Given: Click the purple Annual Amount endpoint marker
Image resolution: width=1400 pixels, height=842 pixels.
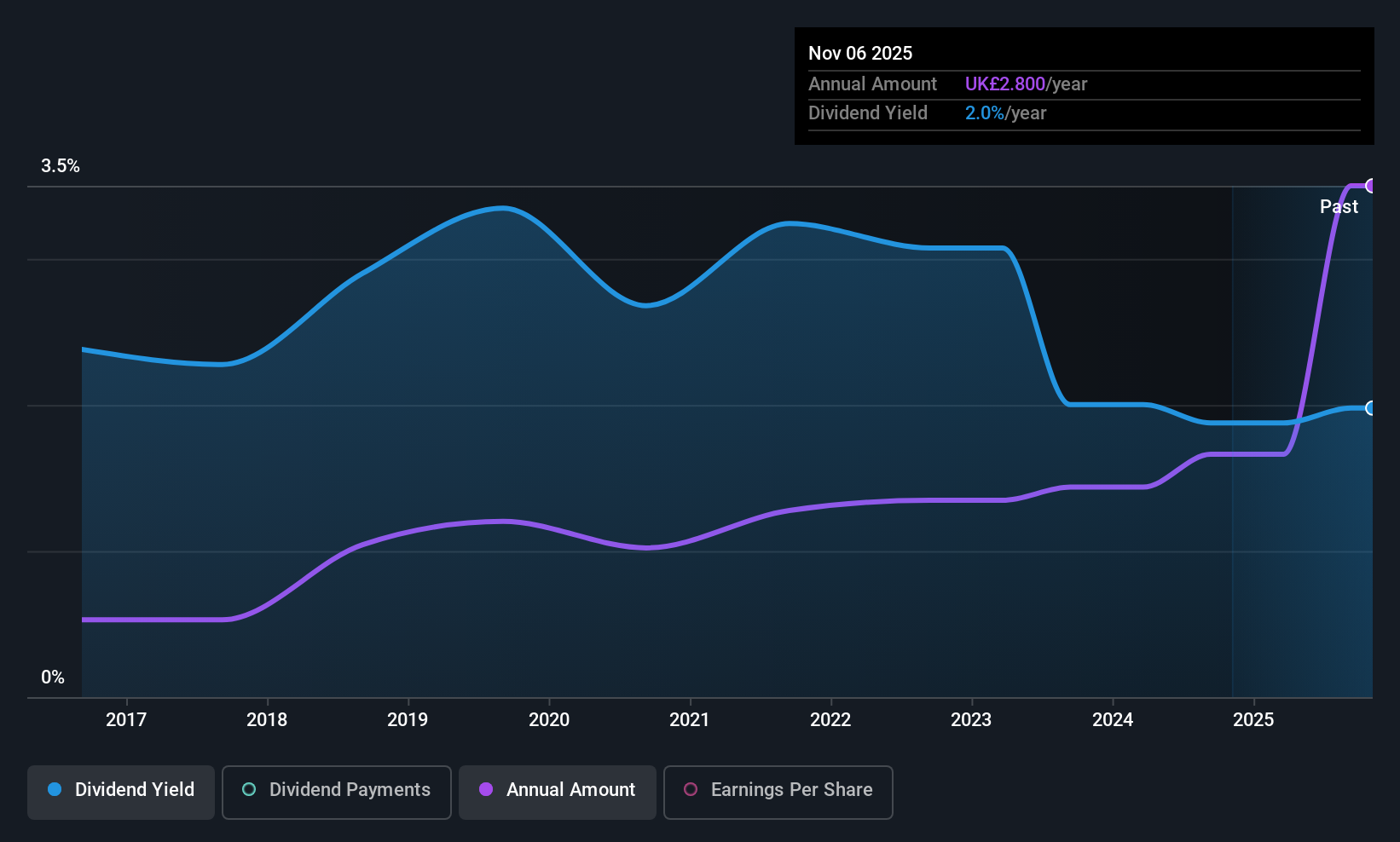Looking at the screenshot, I should (1370, 186).
